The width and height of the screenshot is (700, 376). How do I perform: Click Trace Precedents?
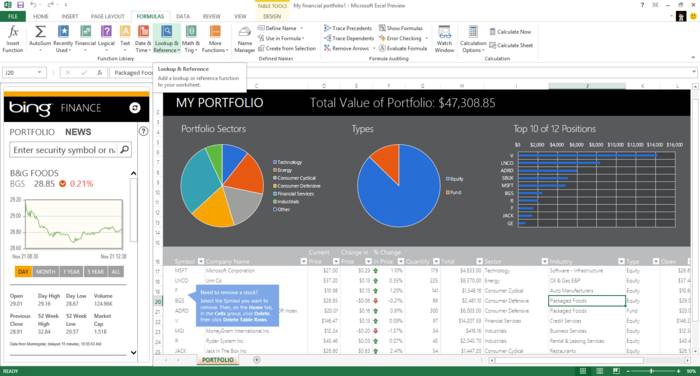(348, 28)
